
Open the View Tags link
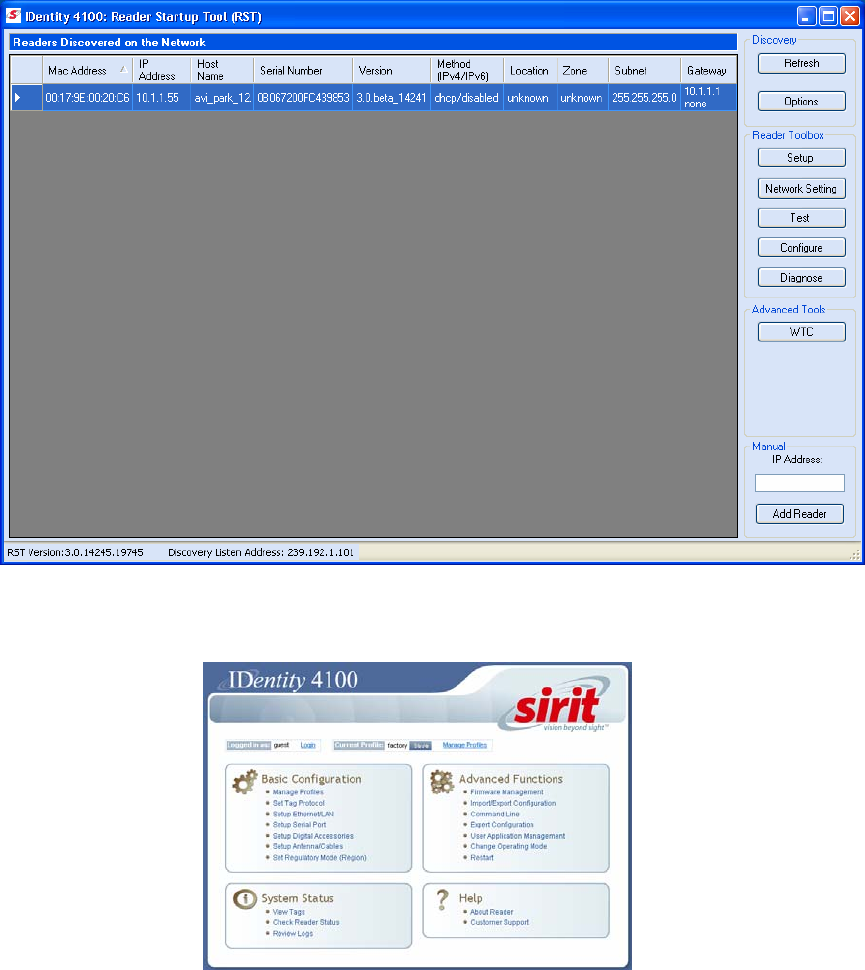click(288, 912)
